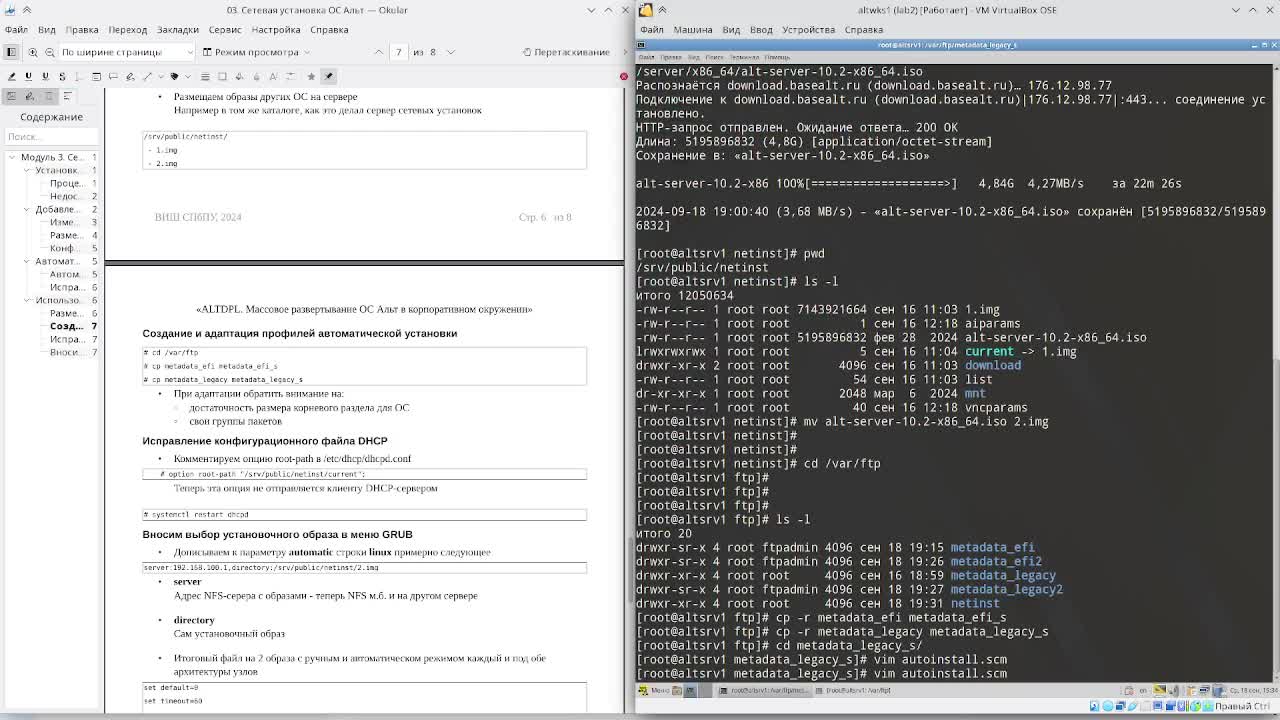The width and height of the screenshot is (1280, 720).
Task: Open Okular 'Файл' menu
Action: point(16,29)
